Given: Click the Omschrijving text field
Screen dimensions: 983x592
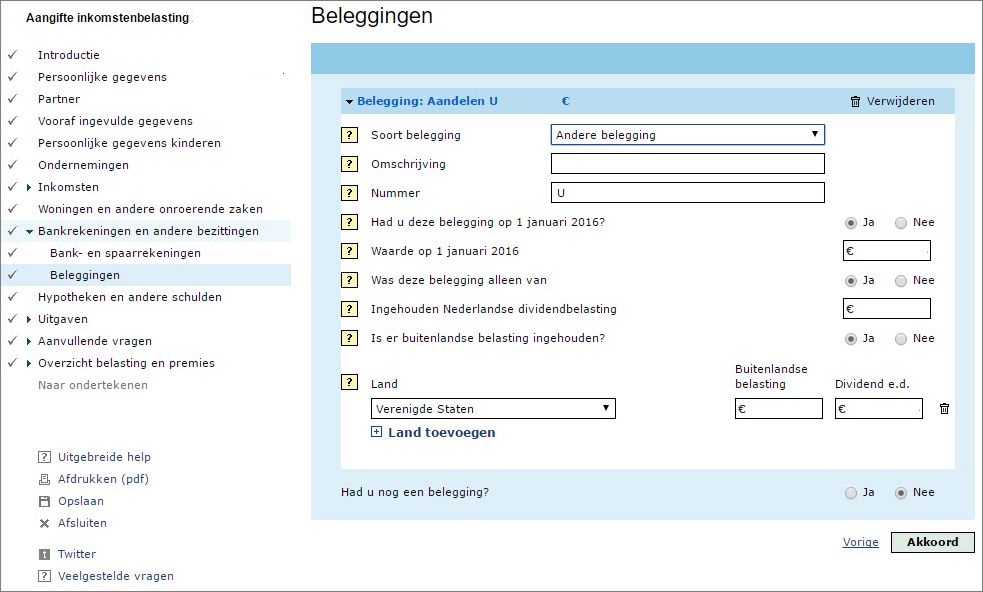Looking at the screenshot, I should tap(687, 164).
